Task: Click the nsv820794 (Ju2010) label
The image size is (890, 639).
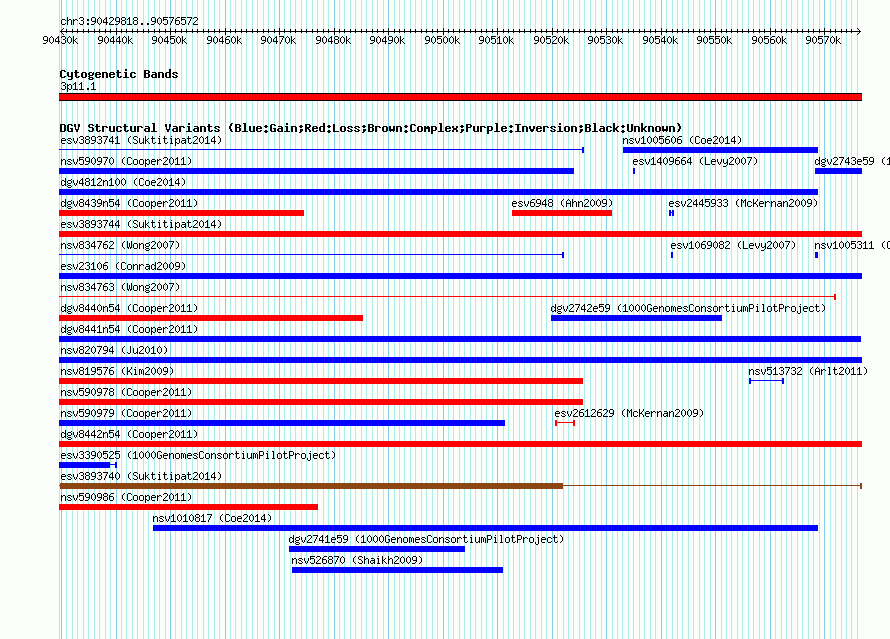Action: coord(114,350)
